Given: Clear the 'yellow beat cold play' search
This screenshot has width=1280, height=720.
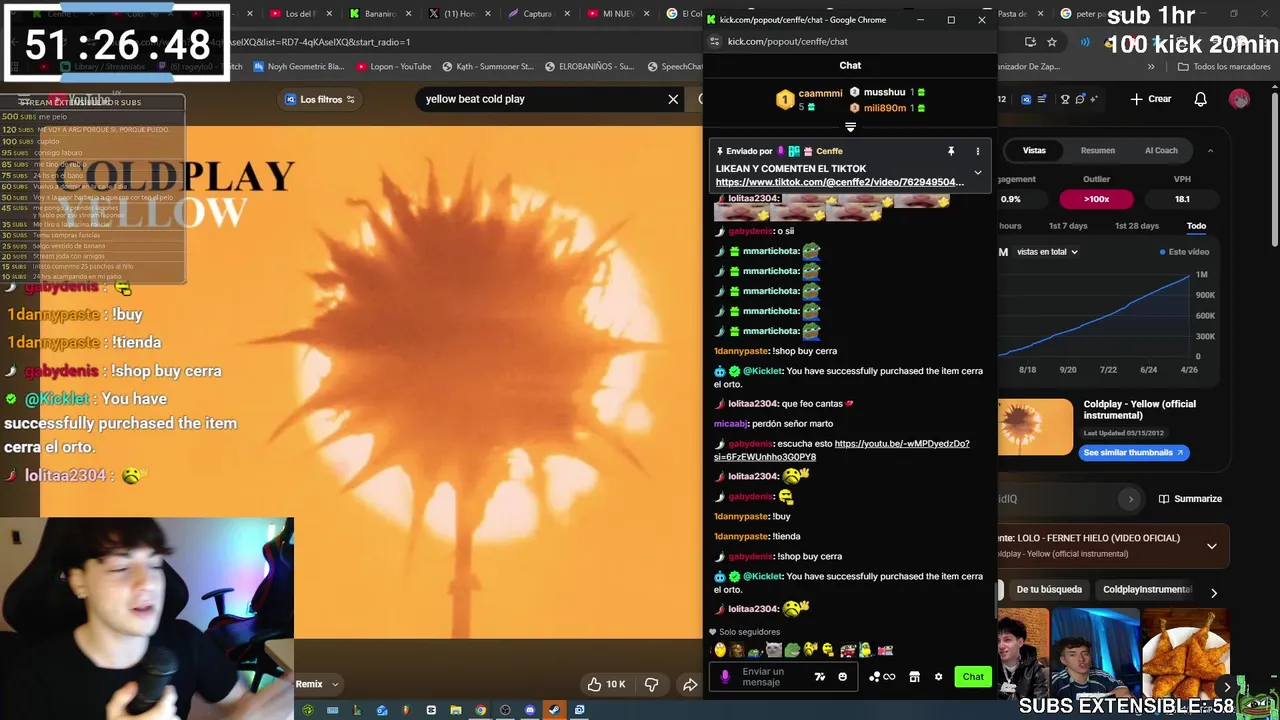Looking at the screenshot, I should tap(673, 99).
